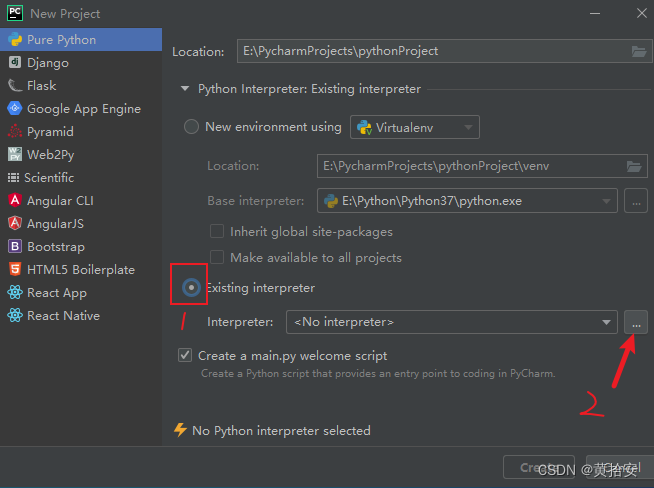Click the interpreter browse ellipsis button

pos(636,322)
